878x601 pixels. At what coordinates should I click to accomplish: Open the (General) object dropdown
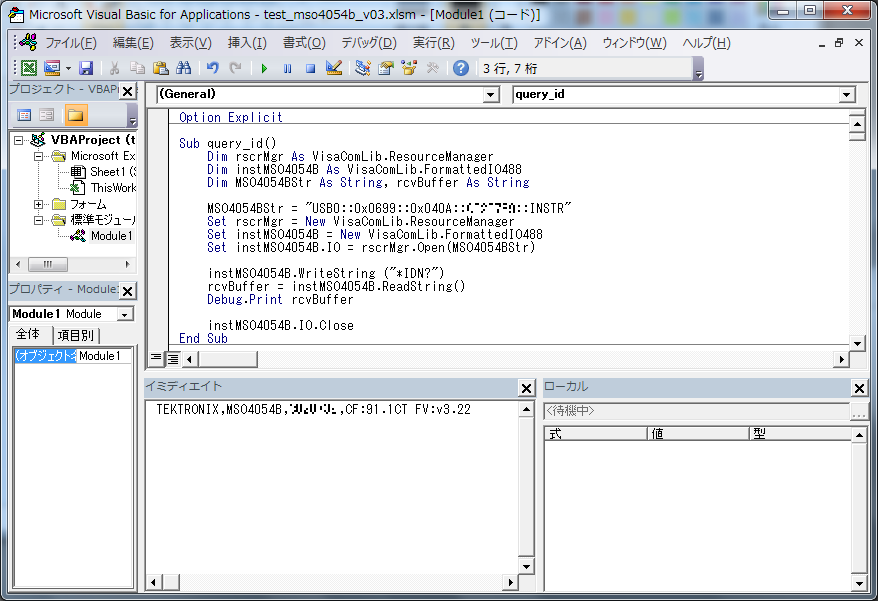pyautogui.click(x=490, y=95)
